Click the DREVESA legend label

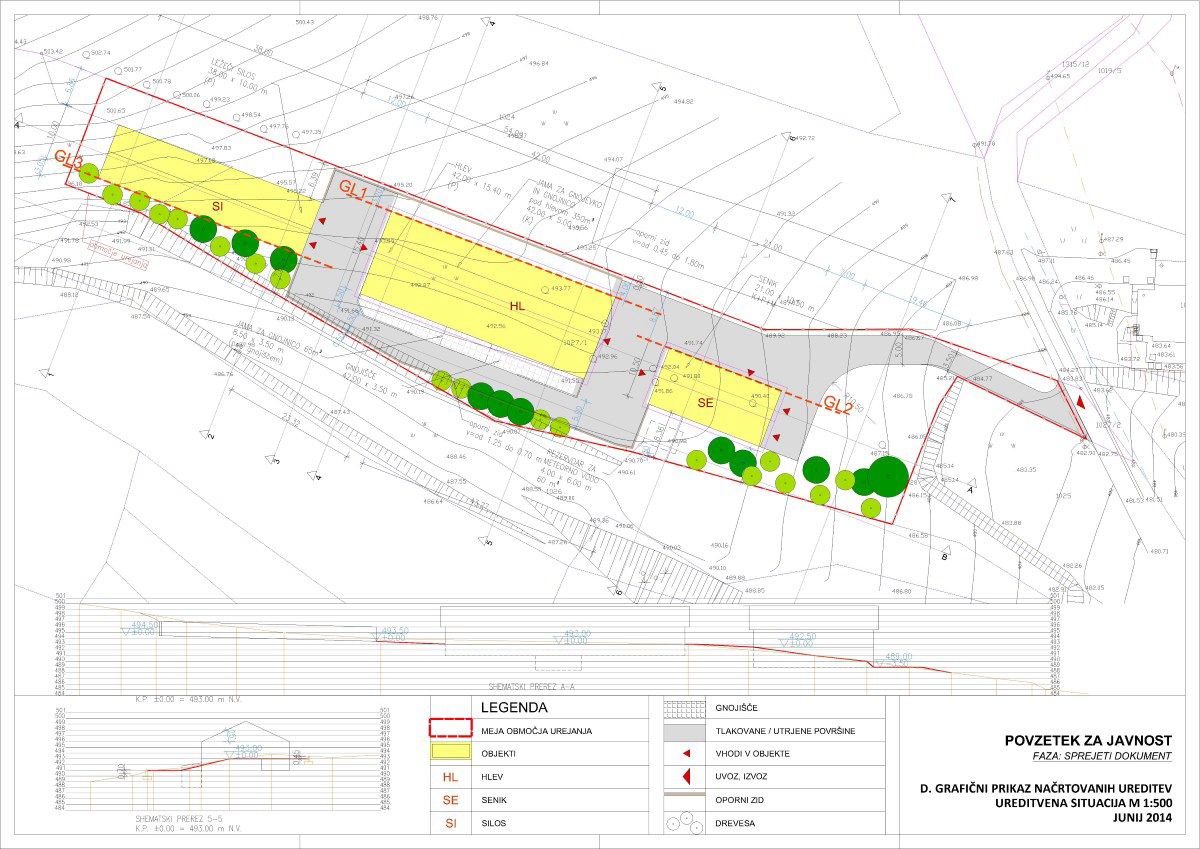735,824
